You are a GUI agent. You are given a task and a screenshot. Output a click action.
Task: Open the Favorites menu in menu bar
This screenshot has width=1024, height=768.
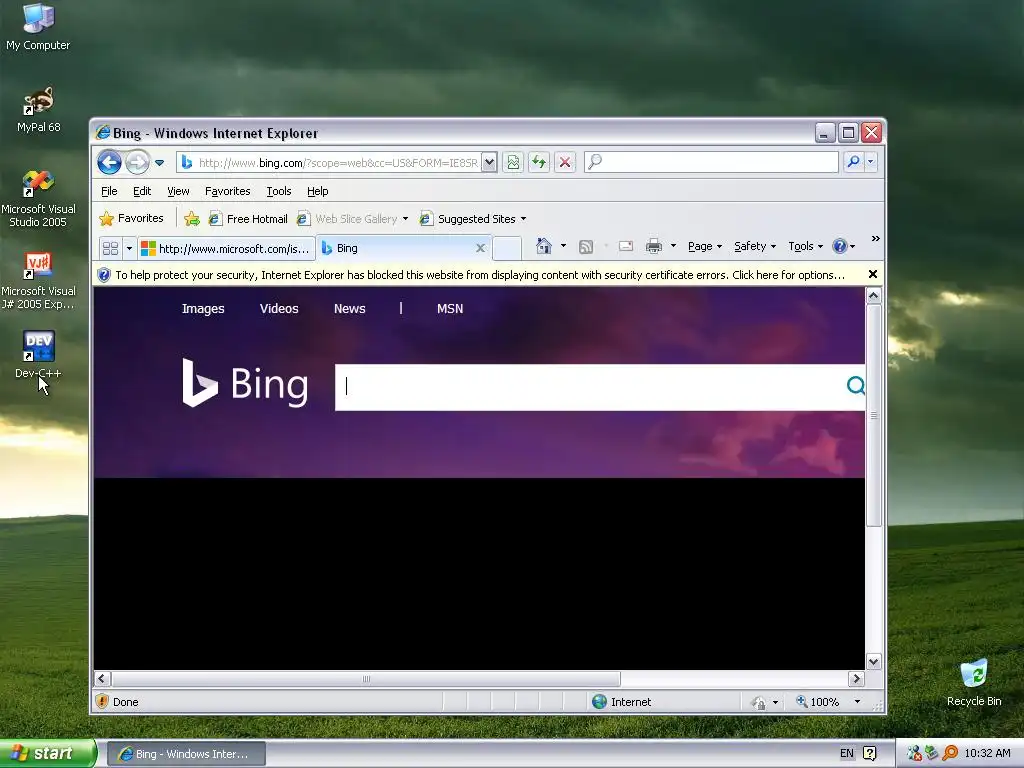pos(227,191)
